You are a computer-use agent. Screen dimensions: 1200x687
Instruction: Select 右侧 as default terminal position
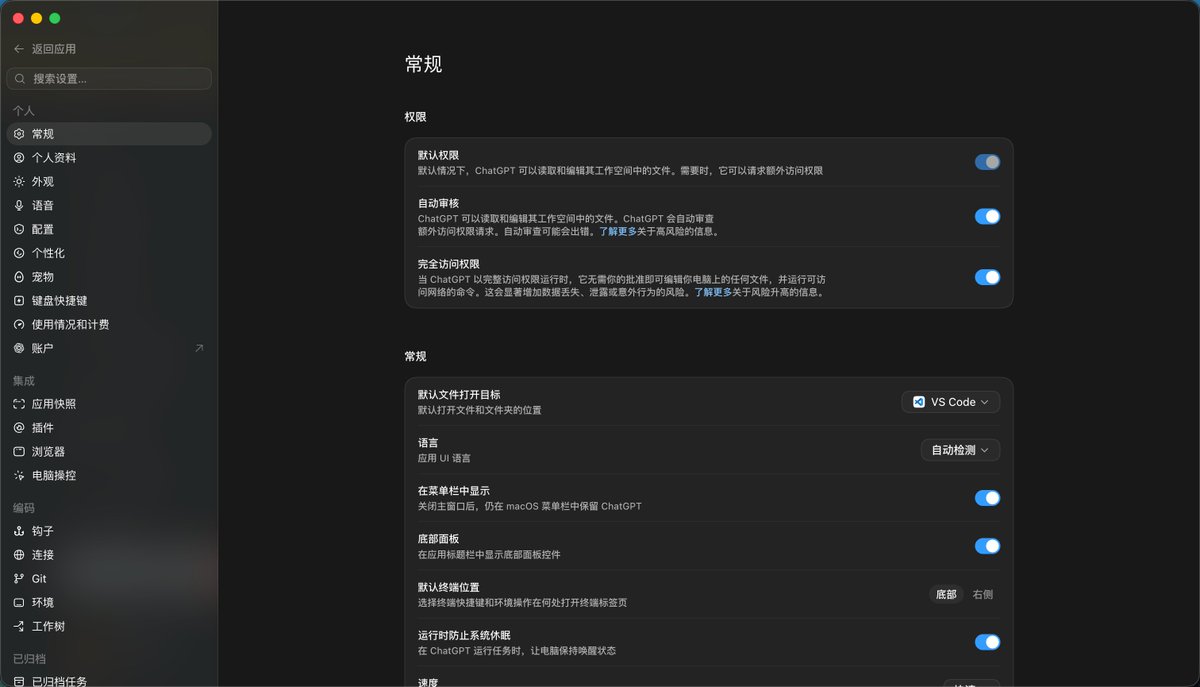pos(983,594)
